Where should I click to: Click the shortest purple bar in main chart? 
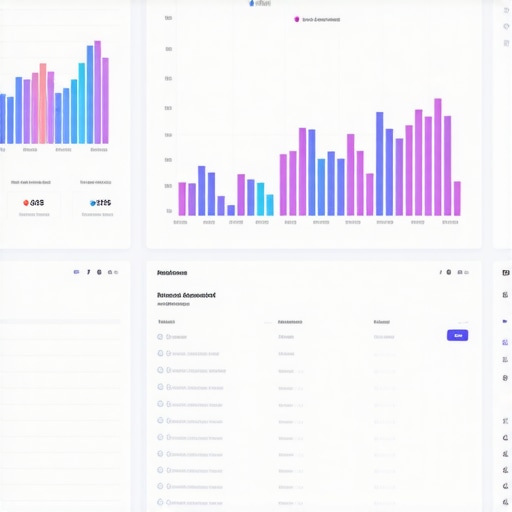(231, 210)
